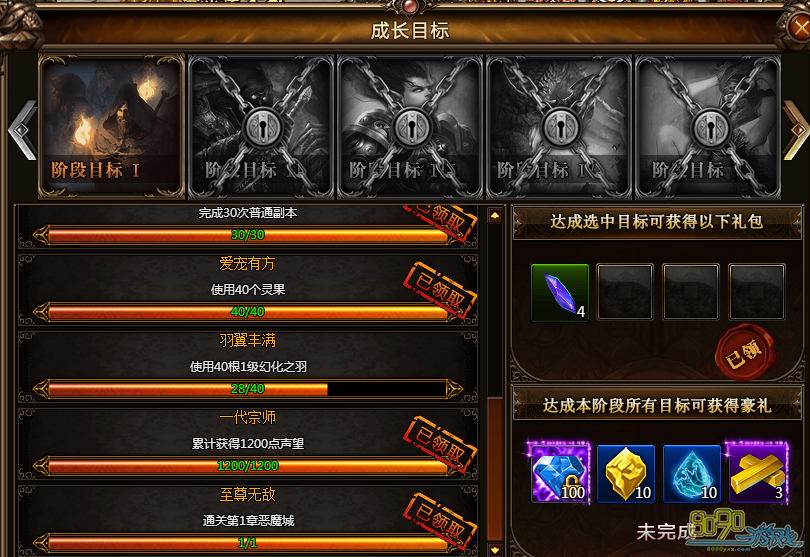Click the gold bars reward icon
810x557 pixels.
[x=758, y=473]
